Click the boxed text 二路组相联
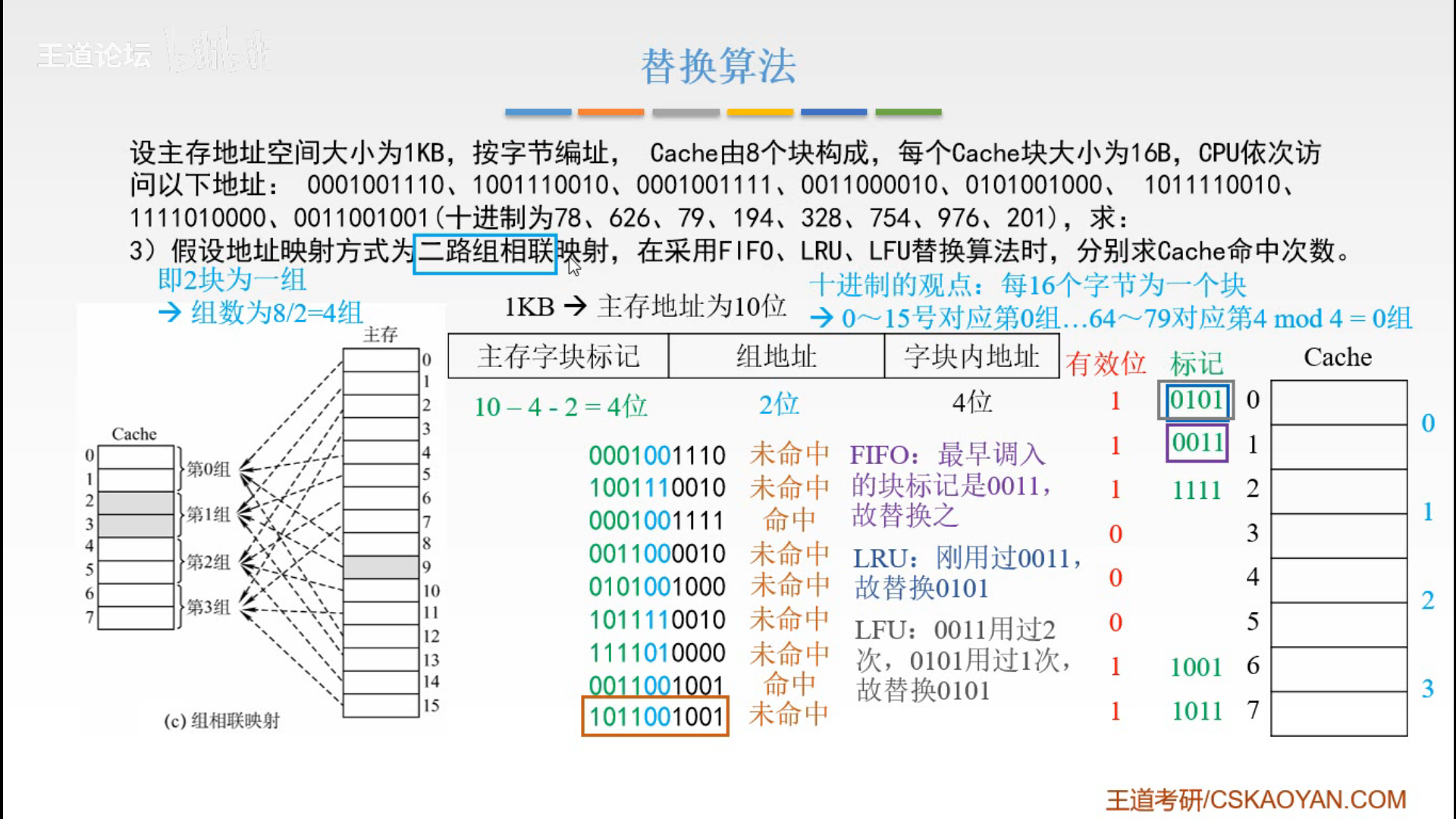Viewport: 1456px width, 819px height. pos(485,253)
